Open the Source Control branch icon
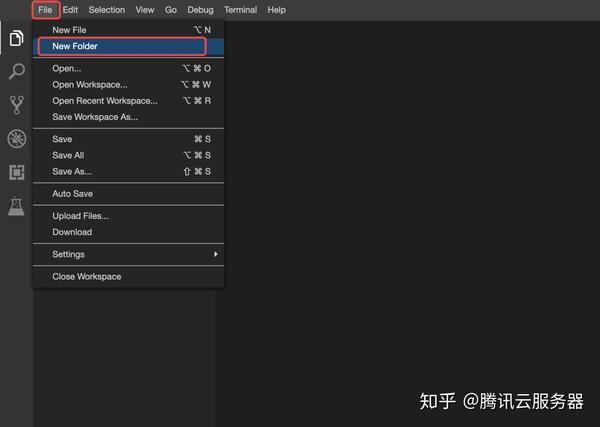Viewport: 600px width, 427px height. coord(16,105)
